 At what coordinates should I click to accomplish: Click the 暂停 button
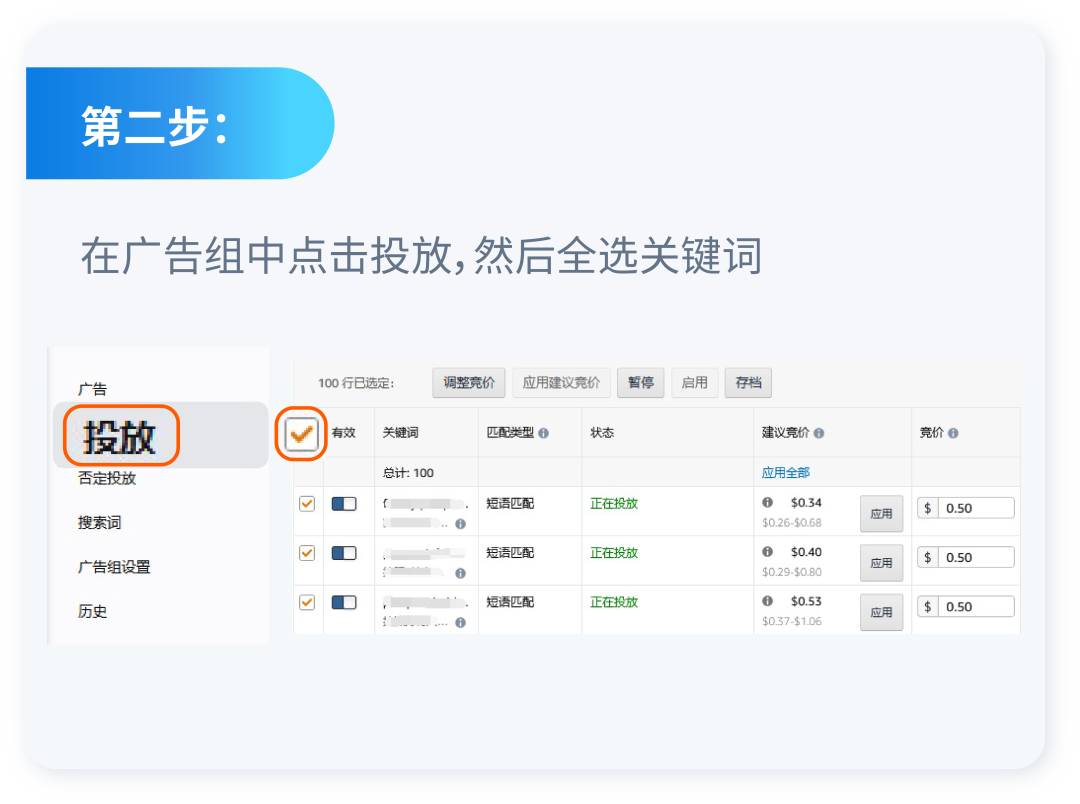coord(641,383)
